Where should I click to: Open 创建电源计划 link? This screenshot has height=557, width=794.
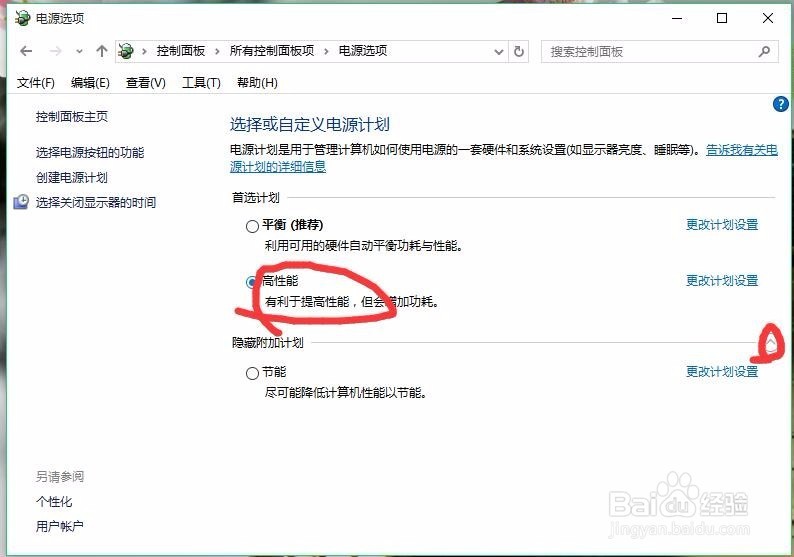pos(72,178)
